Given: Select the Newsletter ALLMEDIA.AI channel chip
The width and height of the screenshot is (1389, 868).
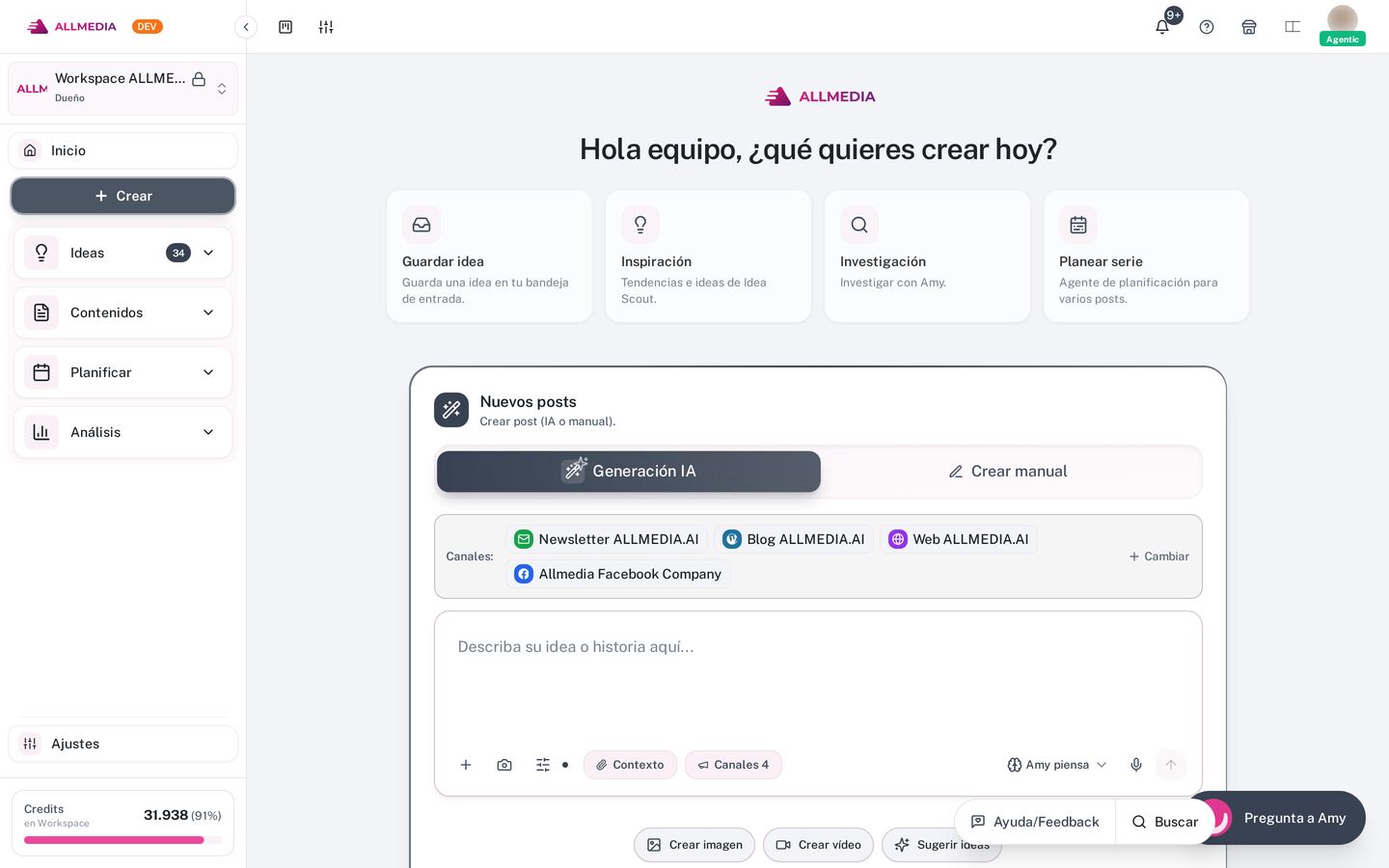Looking at the screenshot, I should coord(607,539).
